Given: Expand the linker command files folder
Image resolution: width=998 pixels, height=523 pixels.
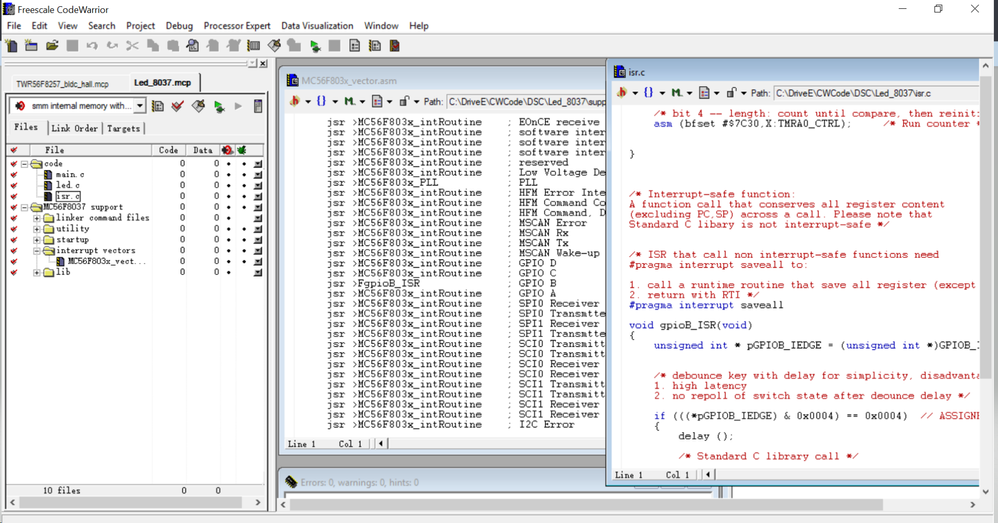Looking at the screenshot, I should click(x=37, y=218).
